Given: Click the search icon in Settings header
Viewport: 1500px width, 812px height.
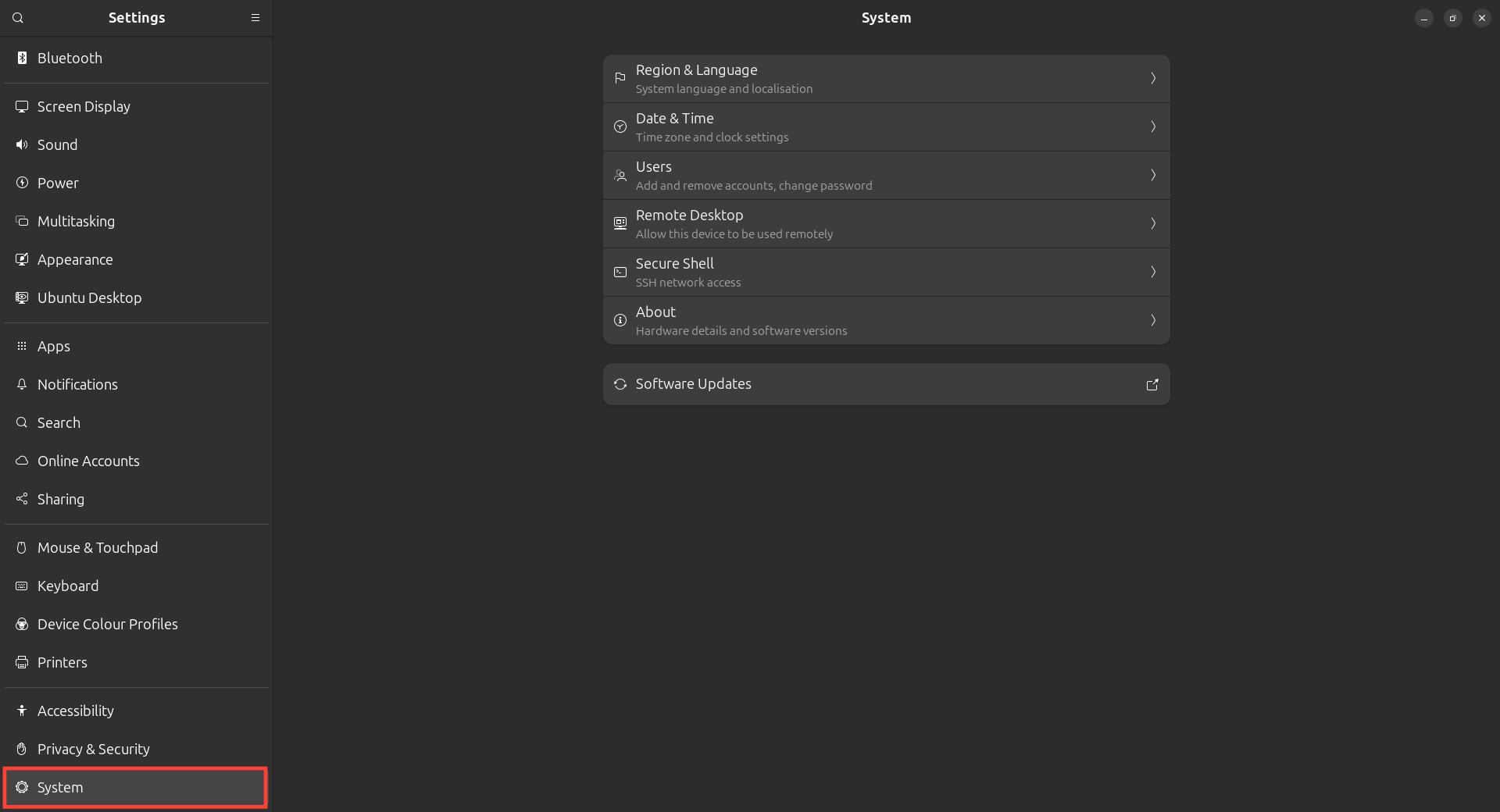Looking at the screenshot, I should point(18,18).
